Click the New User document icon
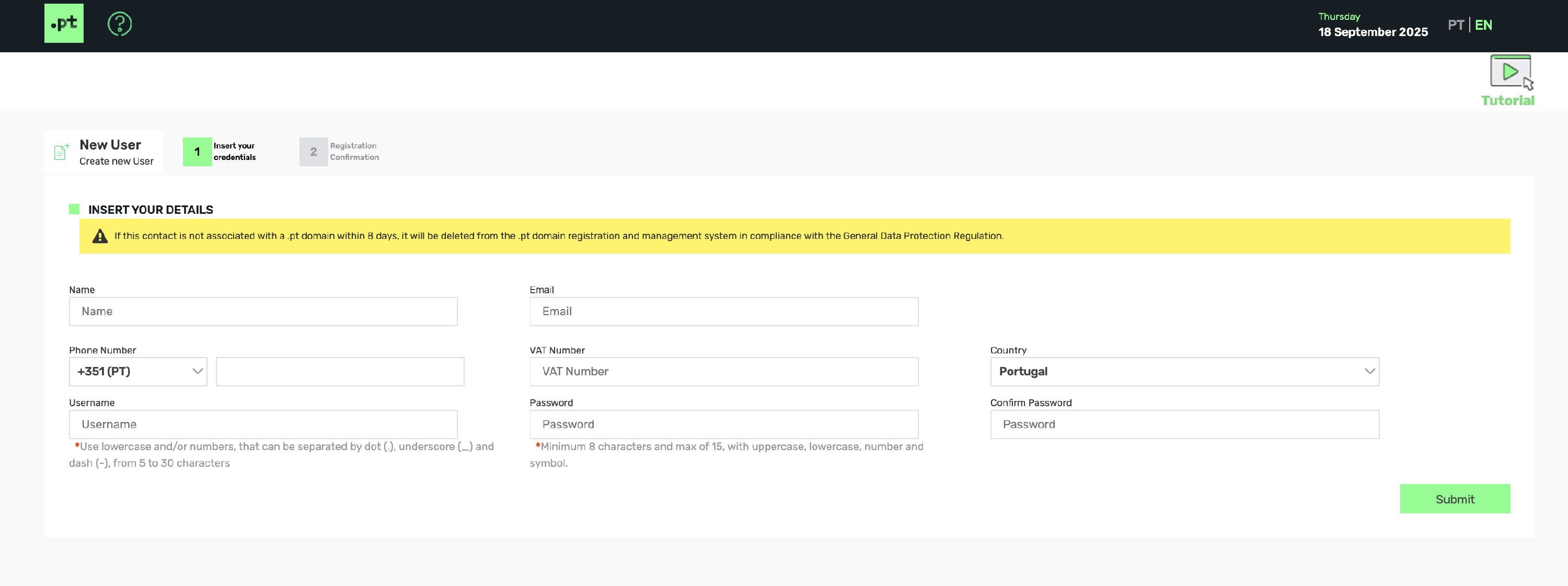1568x586 pixels. click(x=61, y=152)
